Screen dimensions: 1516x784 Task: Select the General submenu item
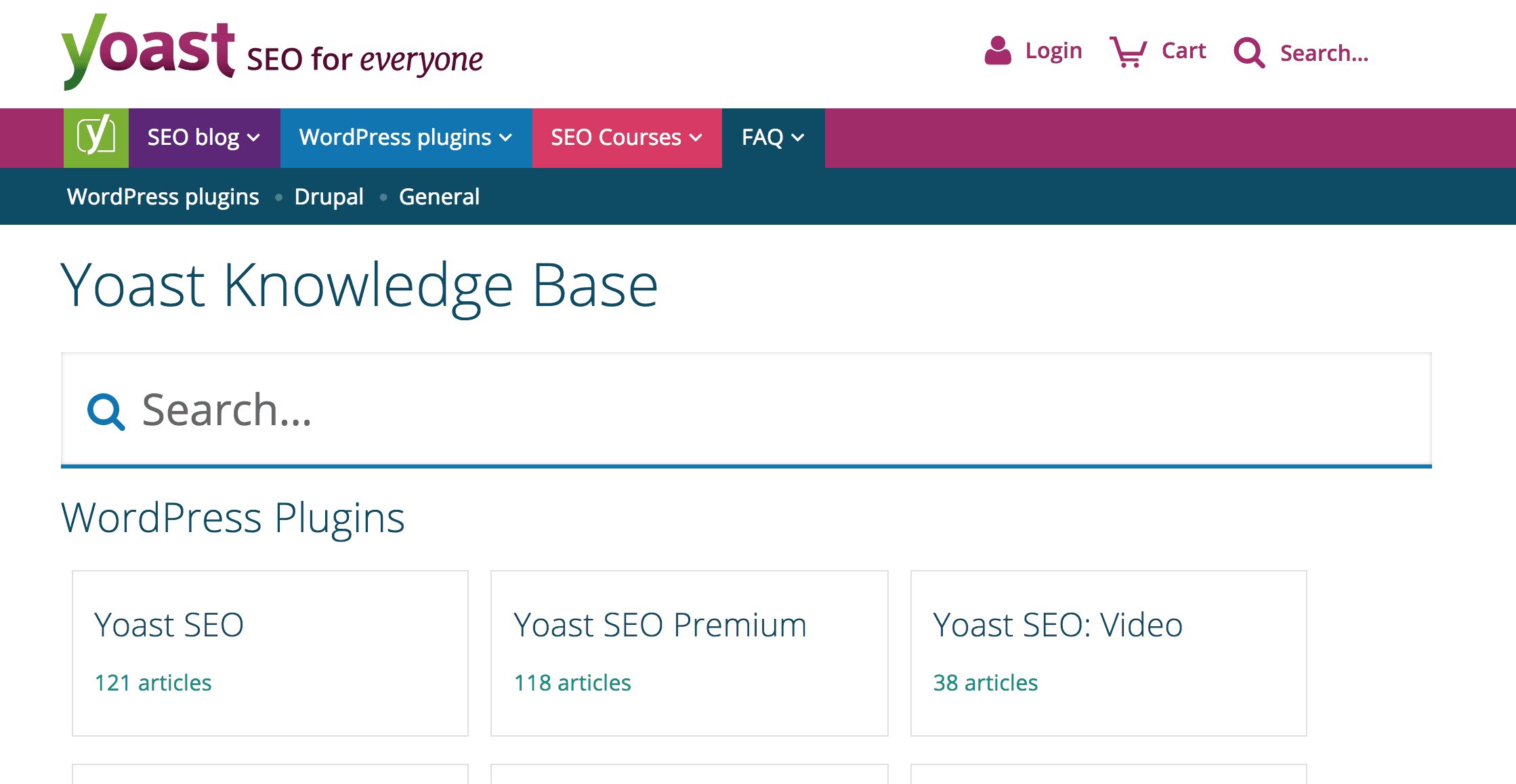coord(439,197)
